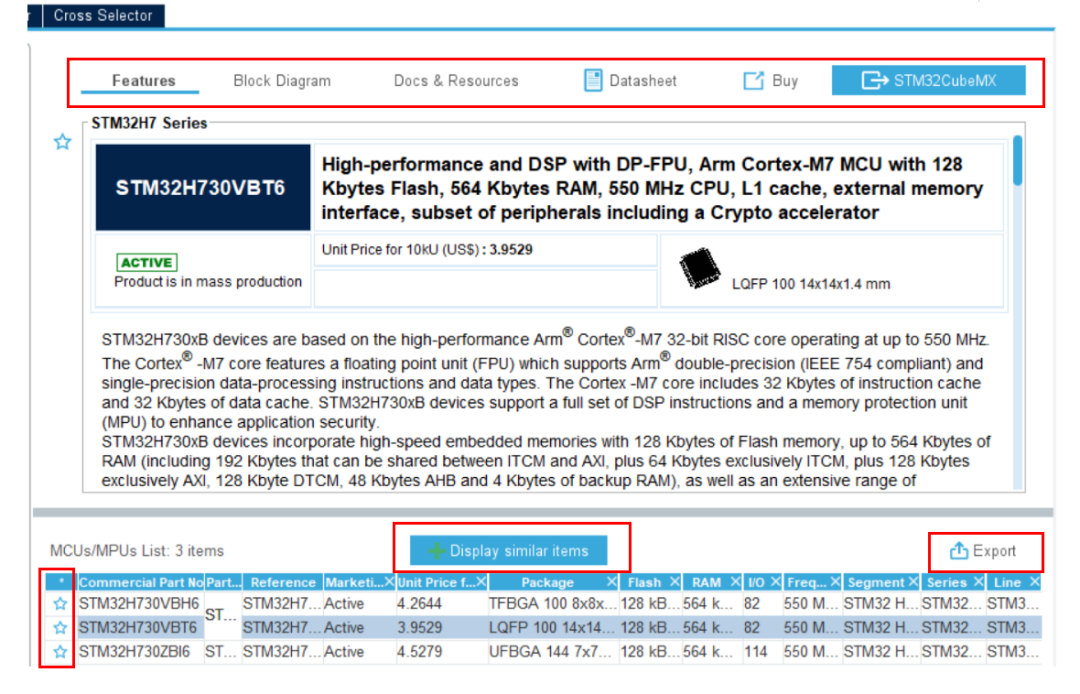Click the TFBGA 100 8x8 package cell
This screenshot has width=1080, height=694.
click(553, 604)
